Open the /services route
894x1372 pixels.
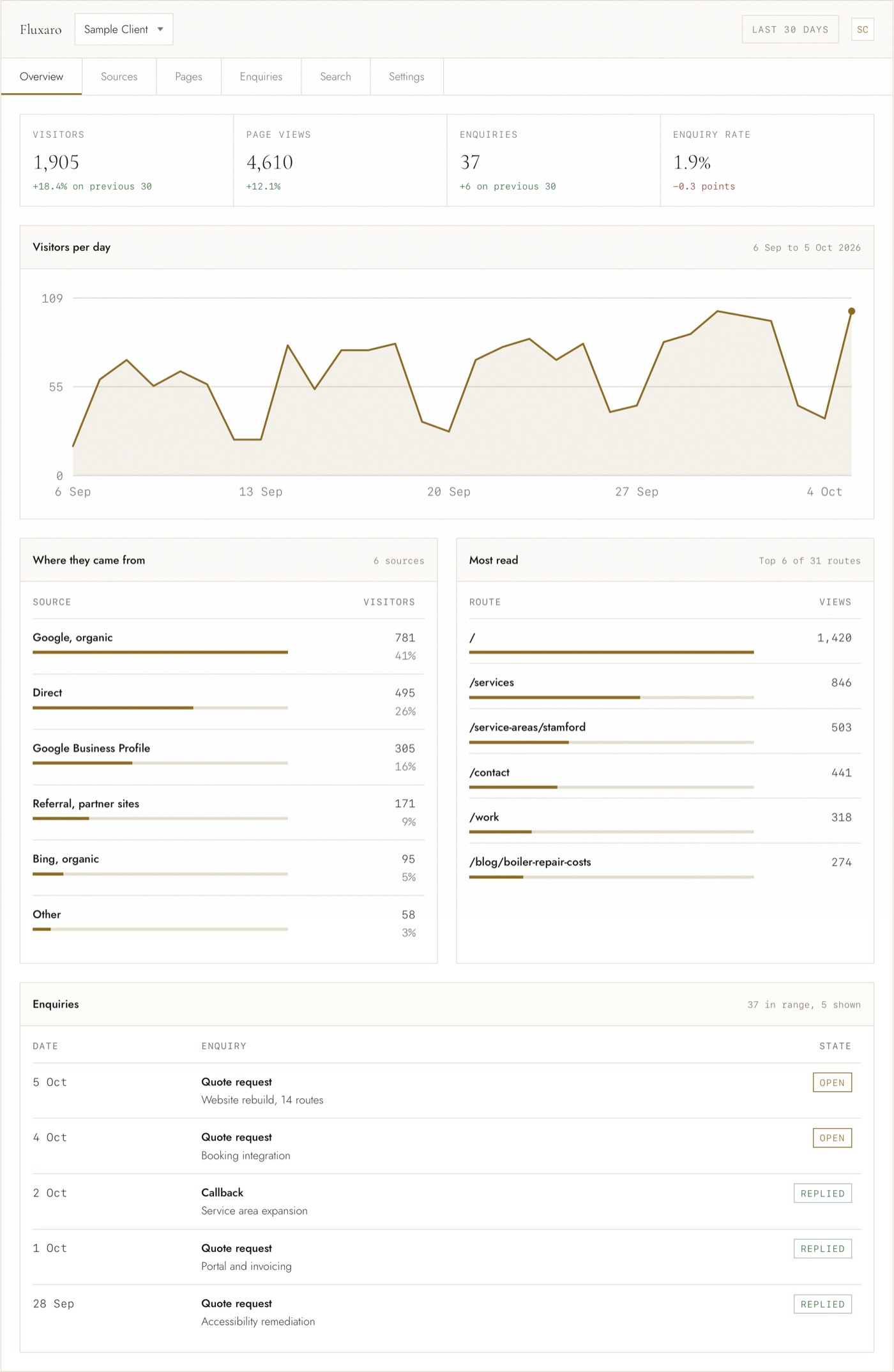point(492,682)
